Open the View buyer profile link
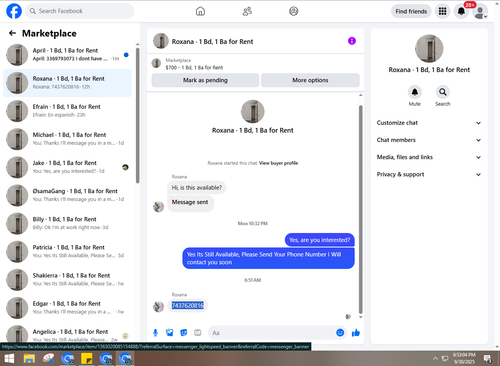Viewport: 500px width, 366px height. point(278,163)
